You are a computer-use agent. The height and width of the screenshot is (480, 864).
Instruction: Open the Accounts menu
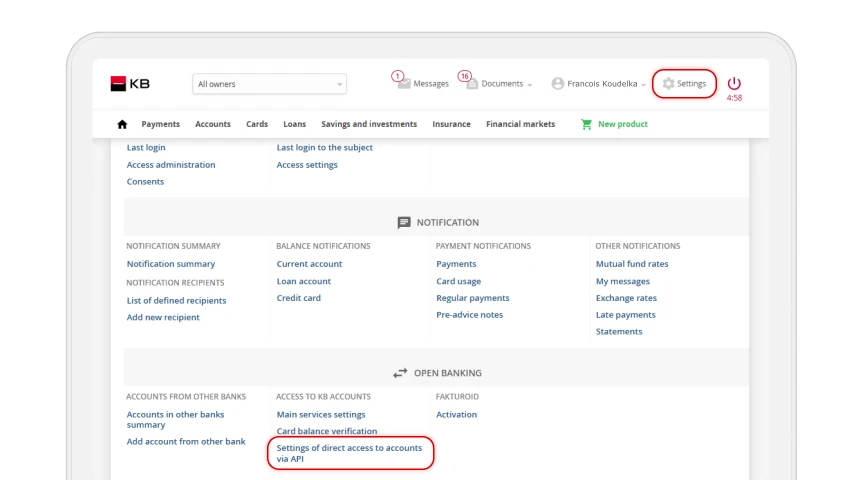pos(213,124)
